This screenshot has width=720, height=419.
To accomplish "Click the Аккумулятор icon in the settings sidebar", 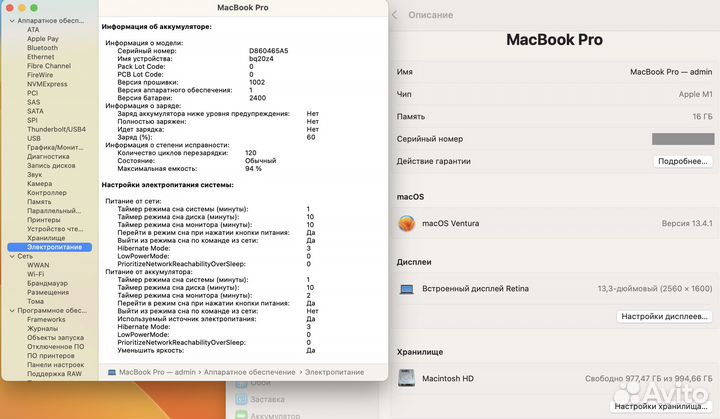I will coord(241,415).
